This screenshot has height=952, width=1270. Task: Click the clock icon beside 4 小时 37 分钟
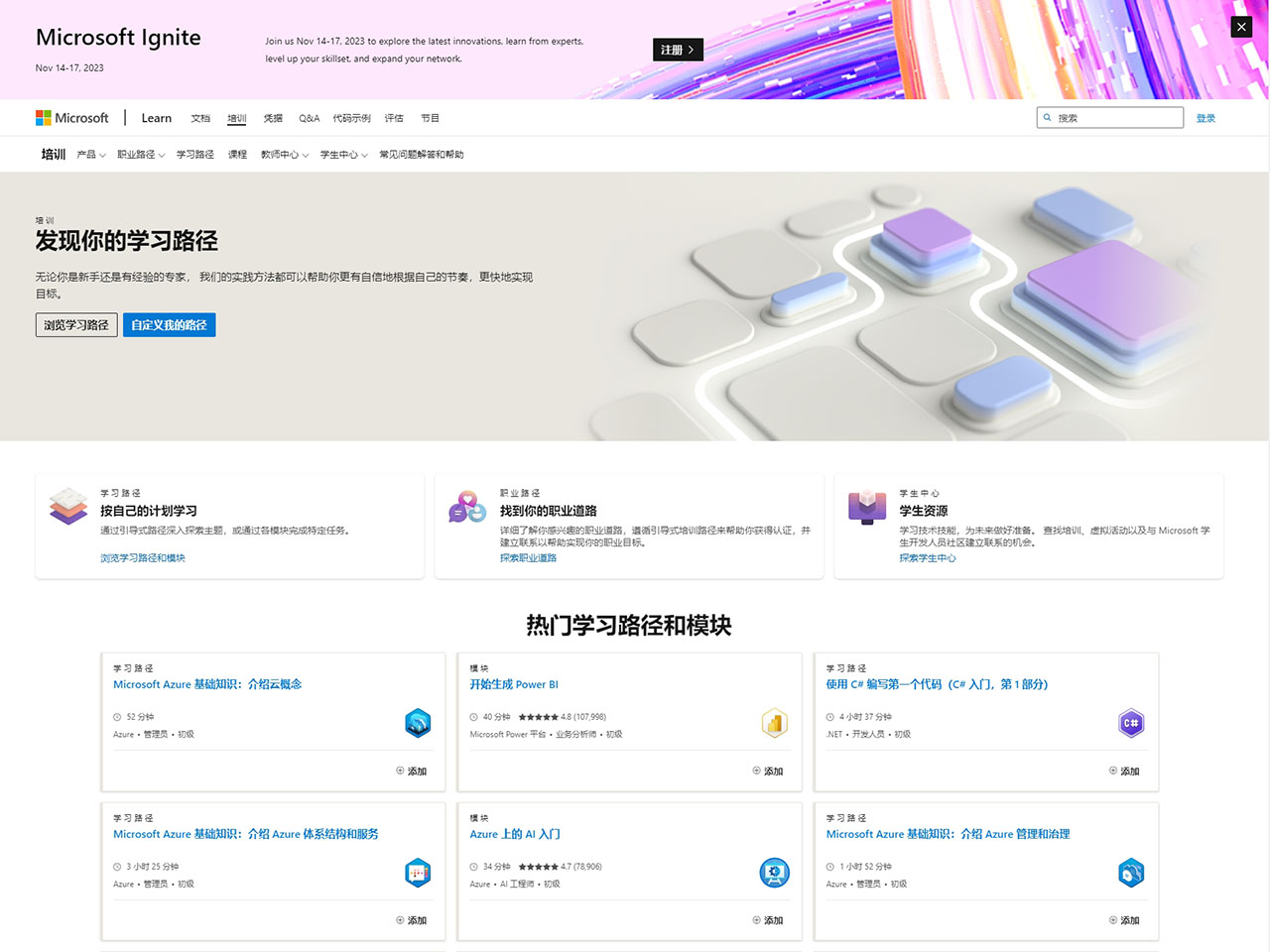pyautogui.click(x=830, y=717)
